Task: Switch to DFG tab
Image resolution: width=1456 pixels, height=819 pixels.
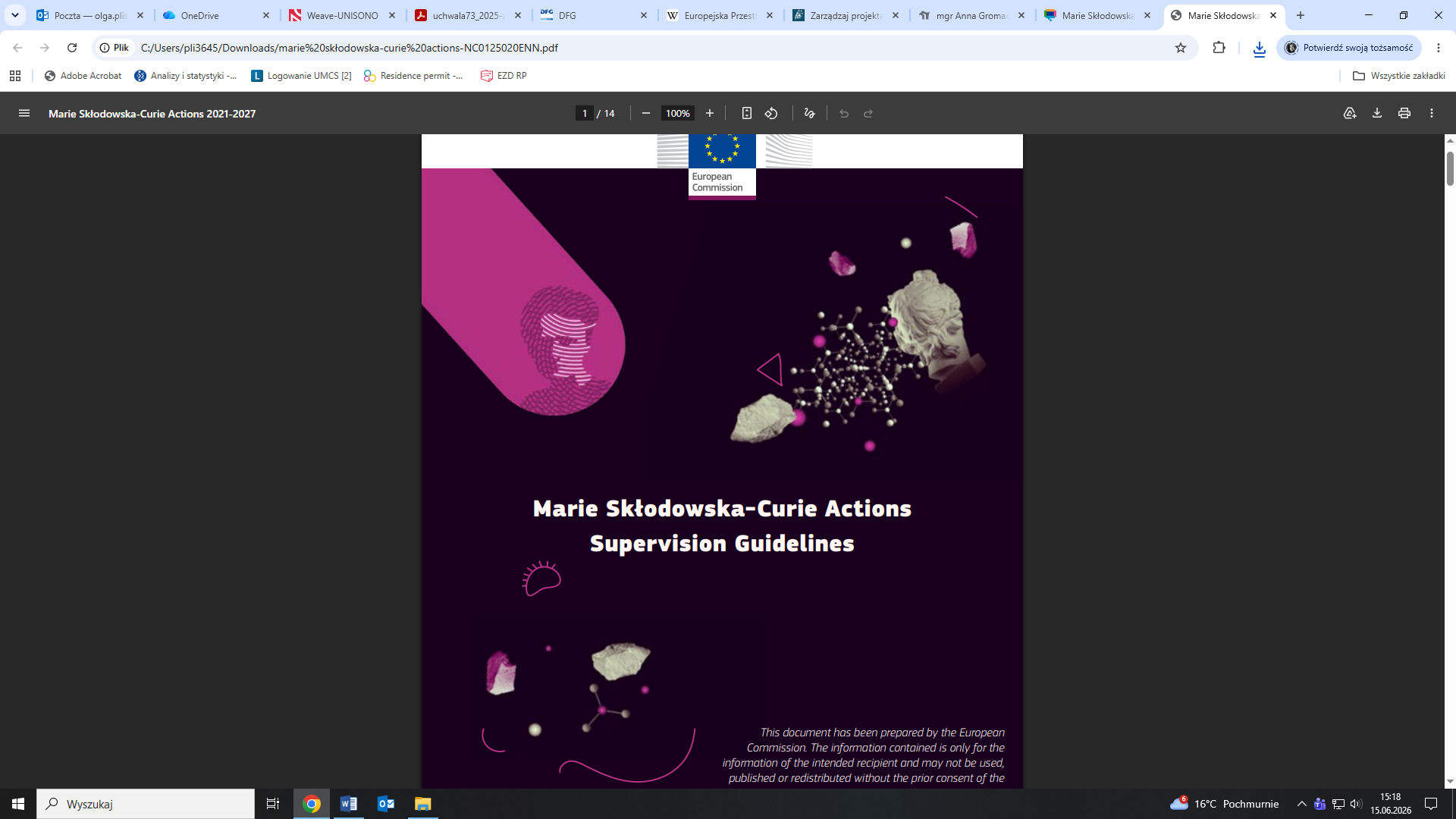Action: 593,15
